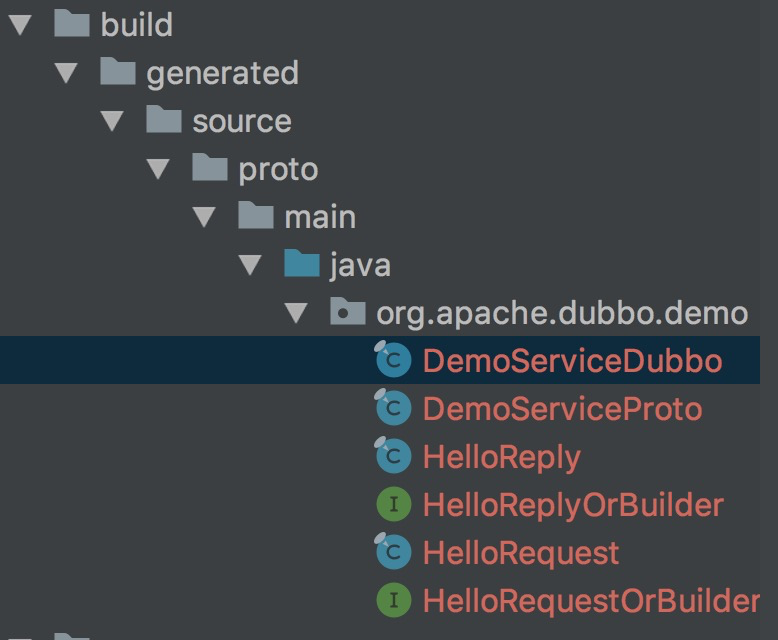Collapse the org.apache.dubbo.demo package arrow
Viewport: 778px width, 640px height.
click(x=296, y=313)
